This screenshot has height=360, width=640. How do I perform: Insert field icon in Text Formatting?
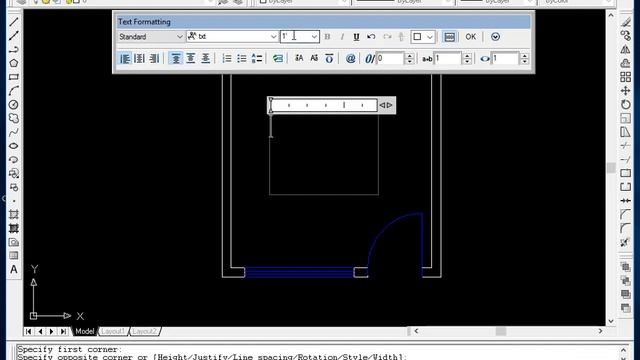[x=278, y=58]
